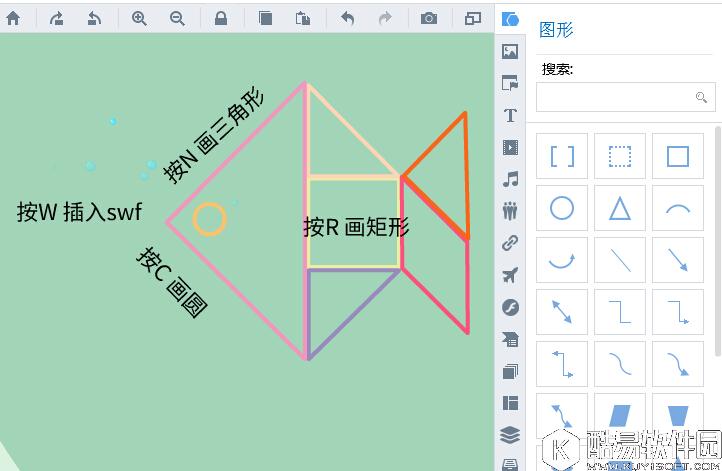Viewport: 722px width, 471px height.
Task: Open the image insert icon in sidebar
Action: click(510, 51)
